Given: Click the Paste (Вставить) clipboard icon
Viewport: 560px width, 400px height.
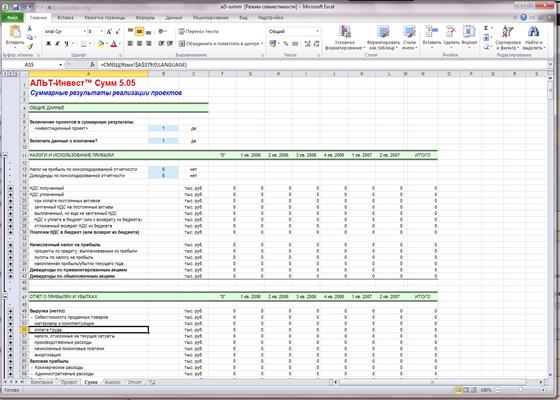Looking at the screenshot, I should (15, 32).
